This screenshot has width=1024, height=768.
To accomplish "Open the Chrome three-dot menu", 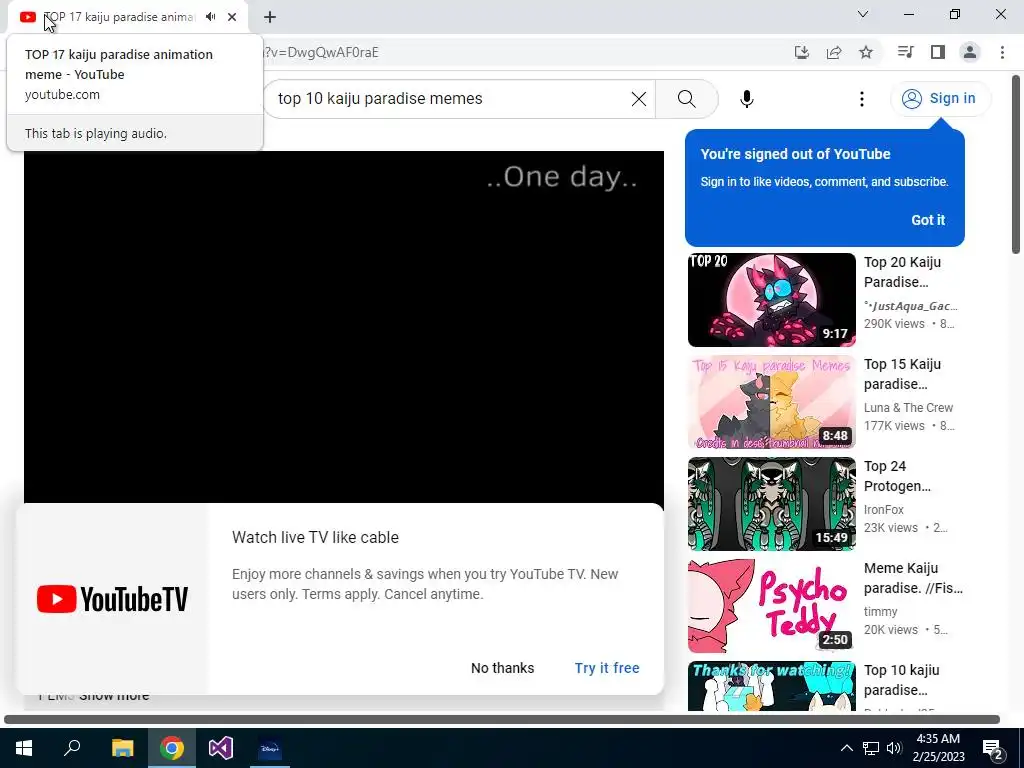I will [1002, 52].
